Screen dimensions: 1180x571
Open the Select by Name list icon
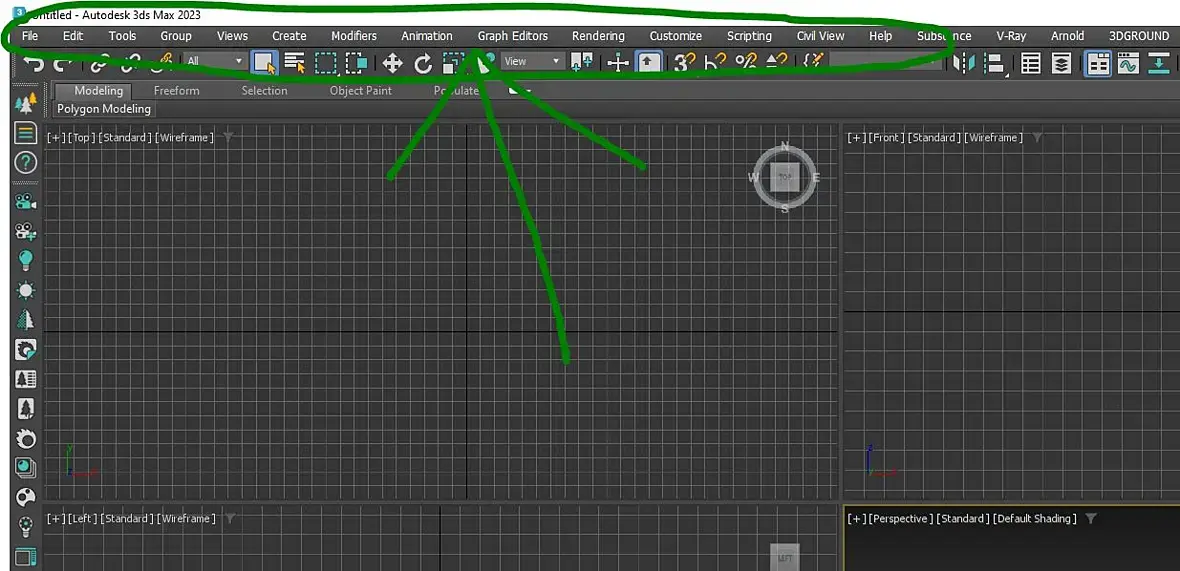point(294,62)
